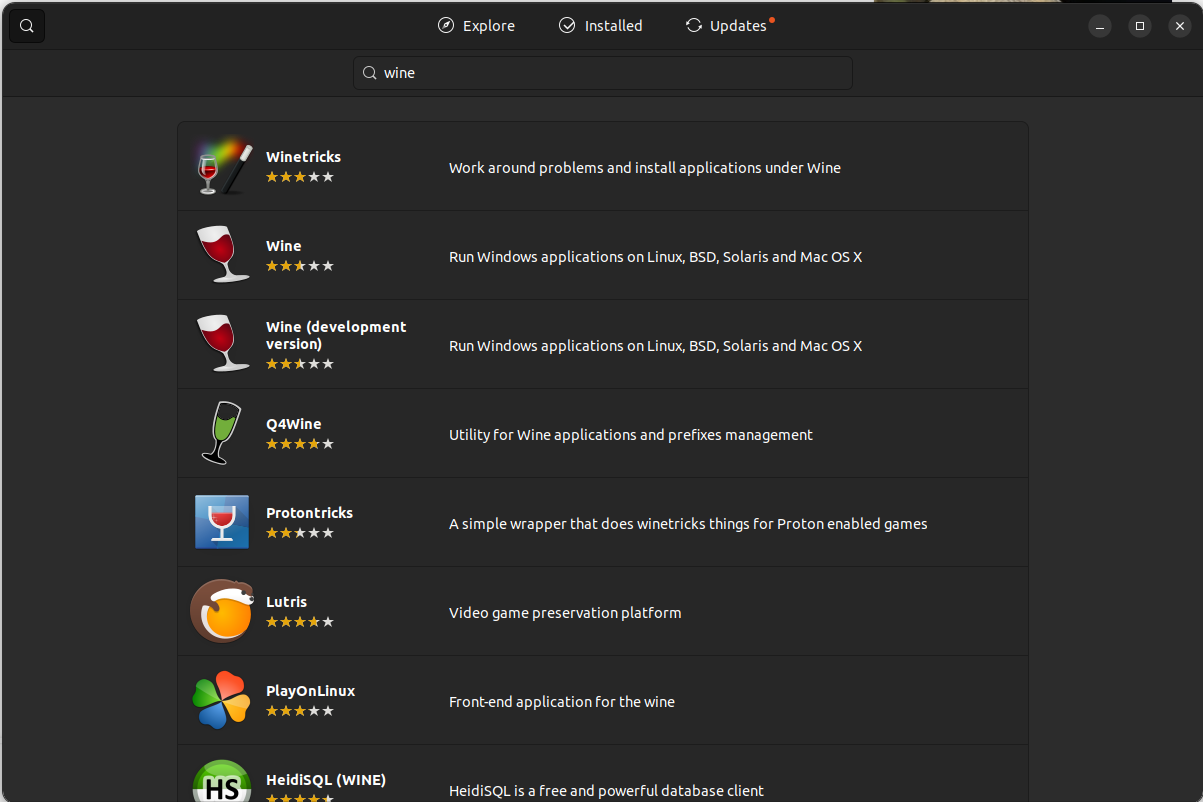Screen dimensions: 1203x802
Task: Click 'Video game preservation platform' description
Action: point(565,613)
